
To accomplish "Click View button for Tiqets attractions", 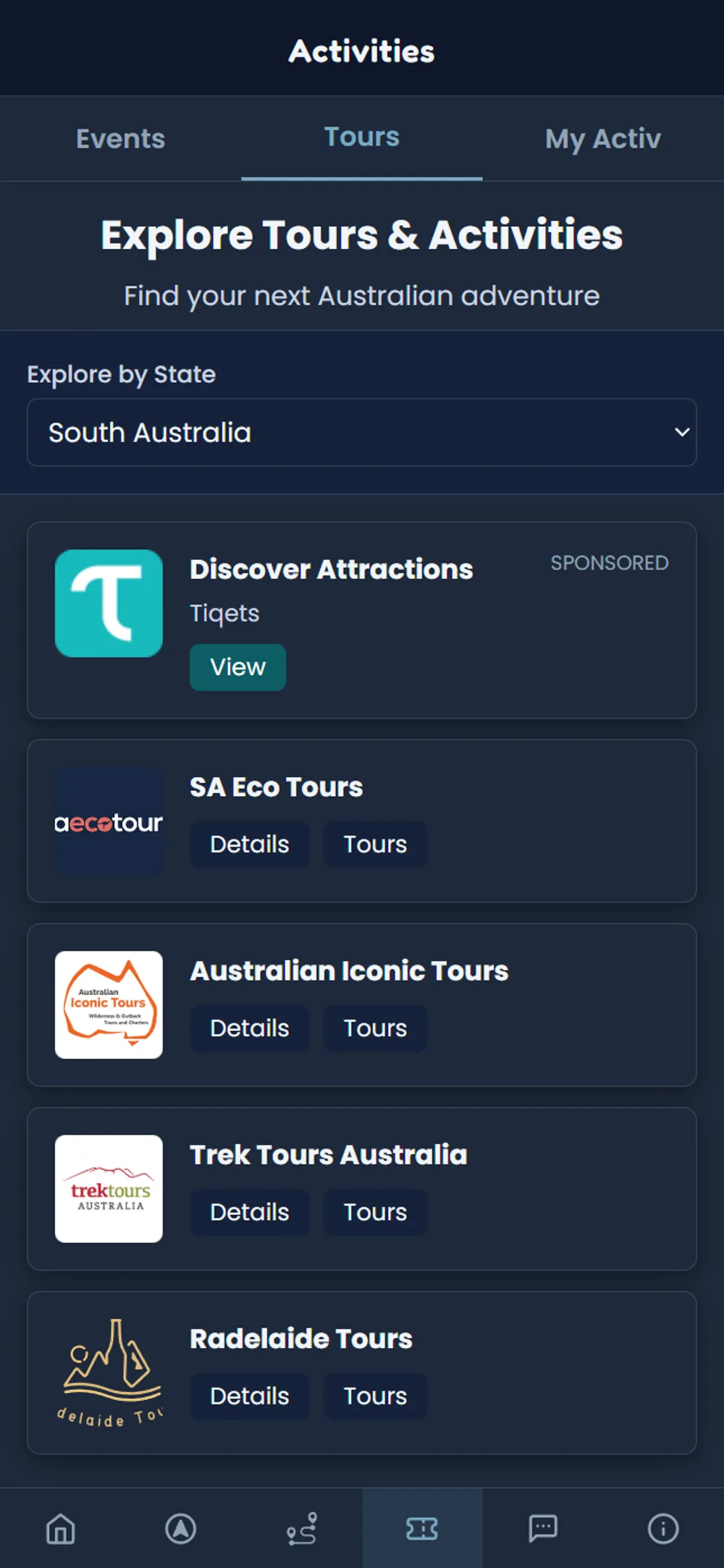I will click(237, 667).
